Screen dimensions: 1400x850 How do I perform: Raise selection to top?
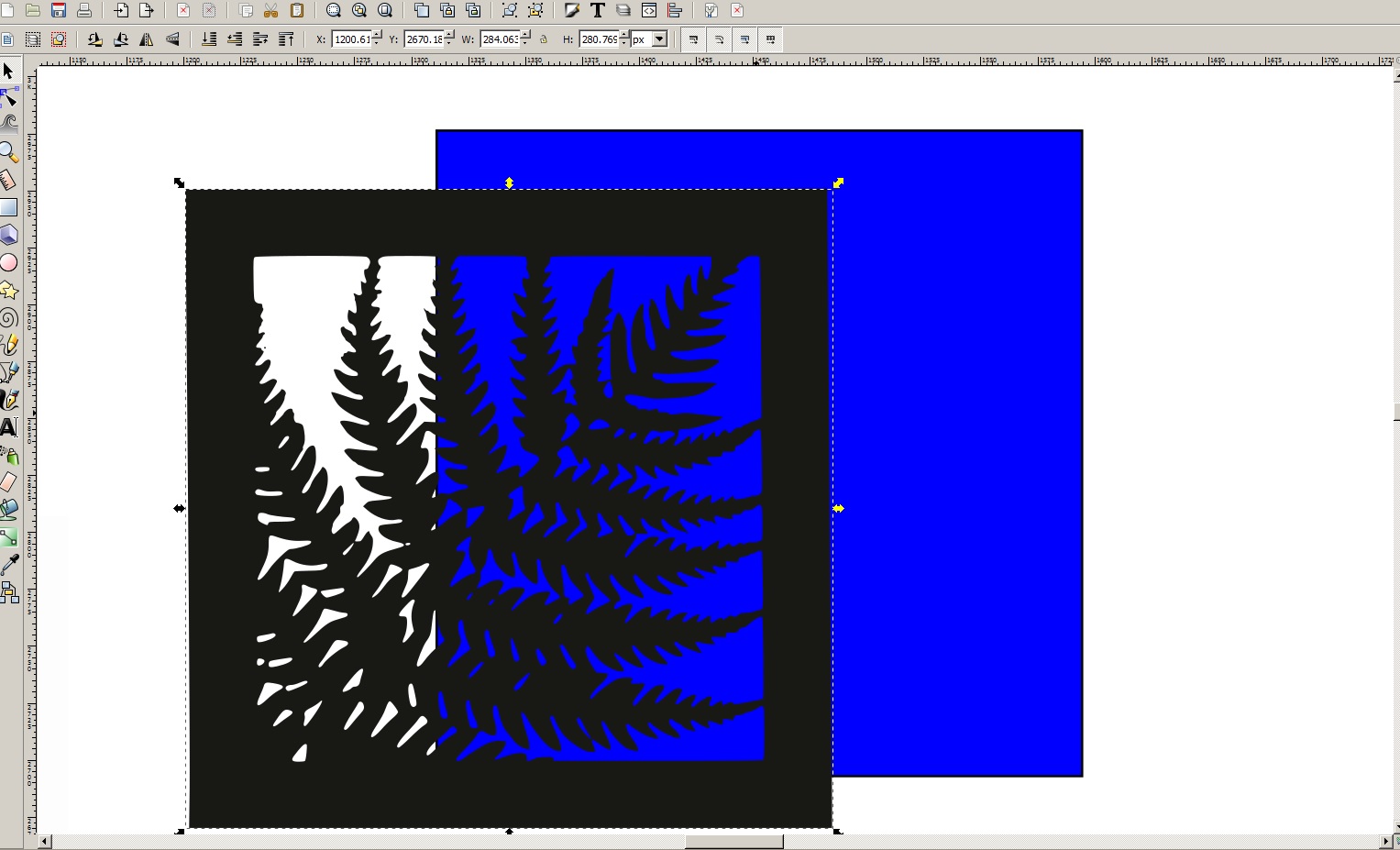[x=286, y=39]
